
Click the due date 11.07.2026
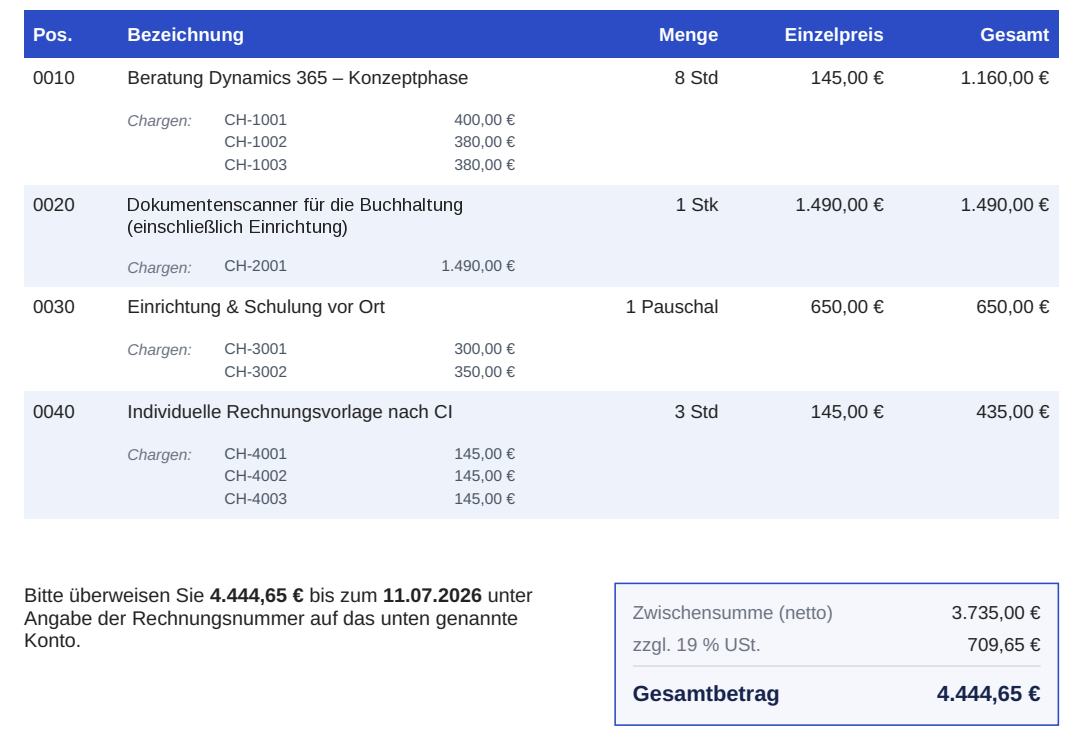pos(432,595)
